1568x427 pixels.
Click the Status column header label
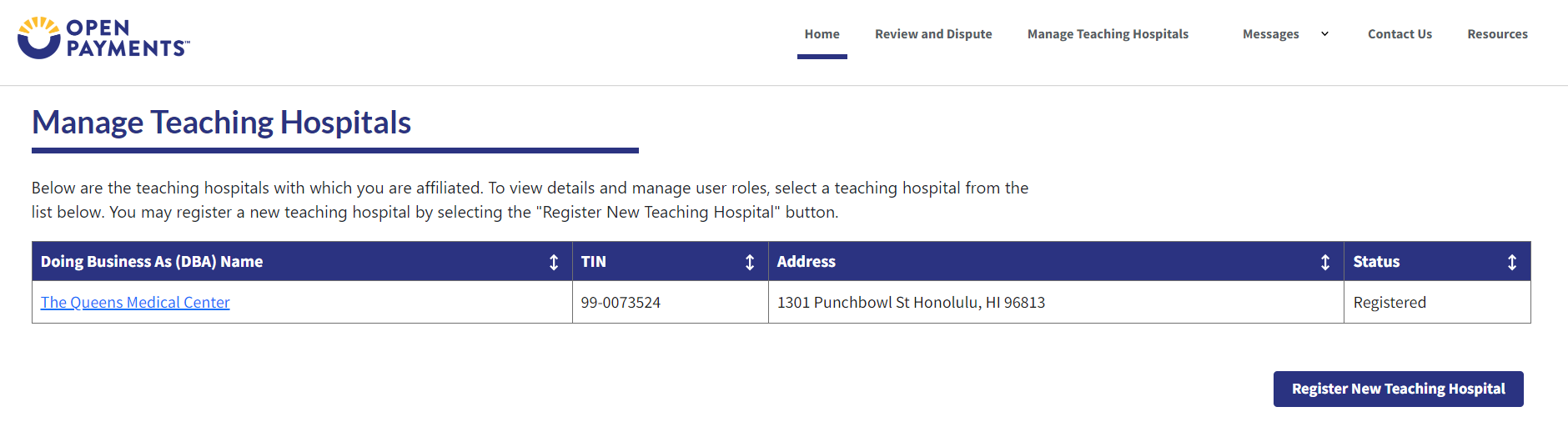coord(1376,262)
